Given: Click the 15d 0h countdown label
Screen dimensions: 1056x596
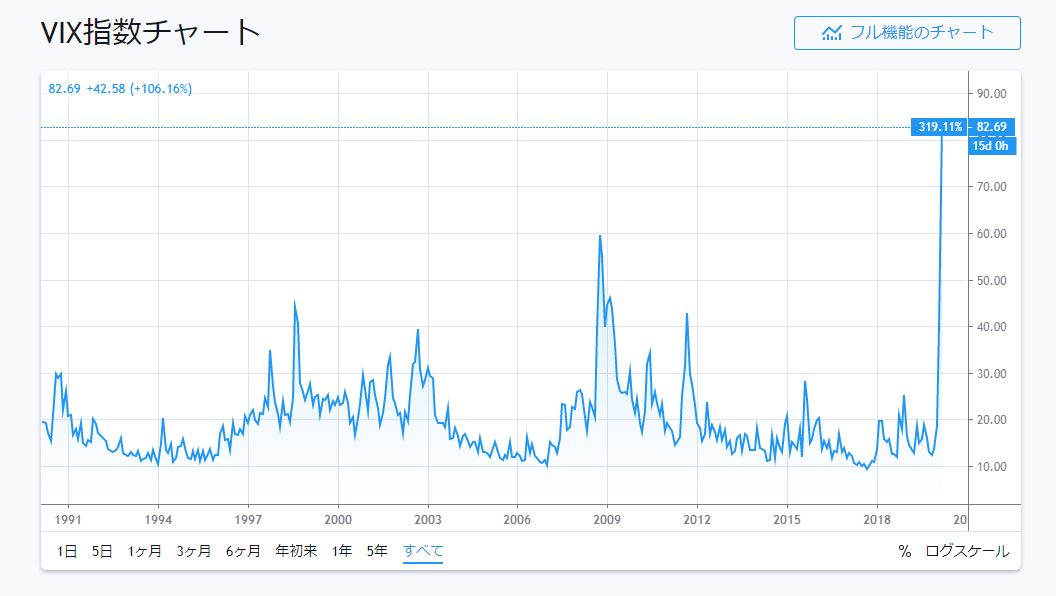Looking at the screenshot, I should coord(991,145).
